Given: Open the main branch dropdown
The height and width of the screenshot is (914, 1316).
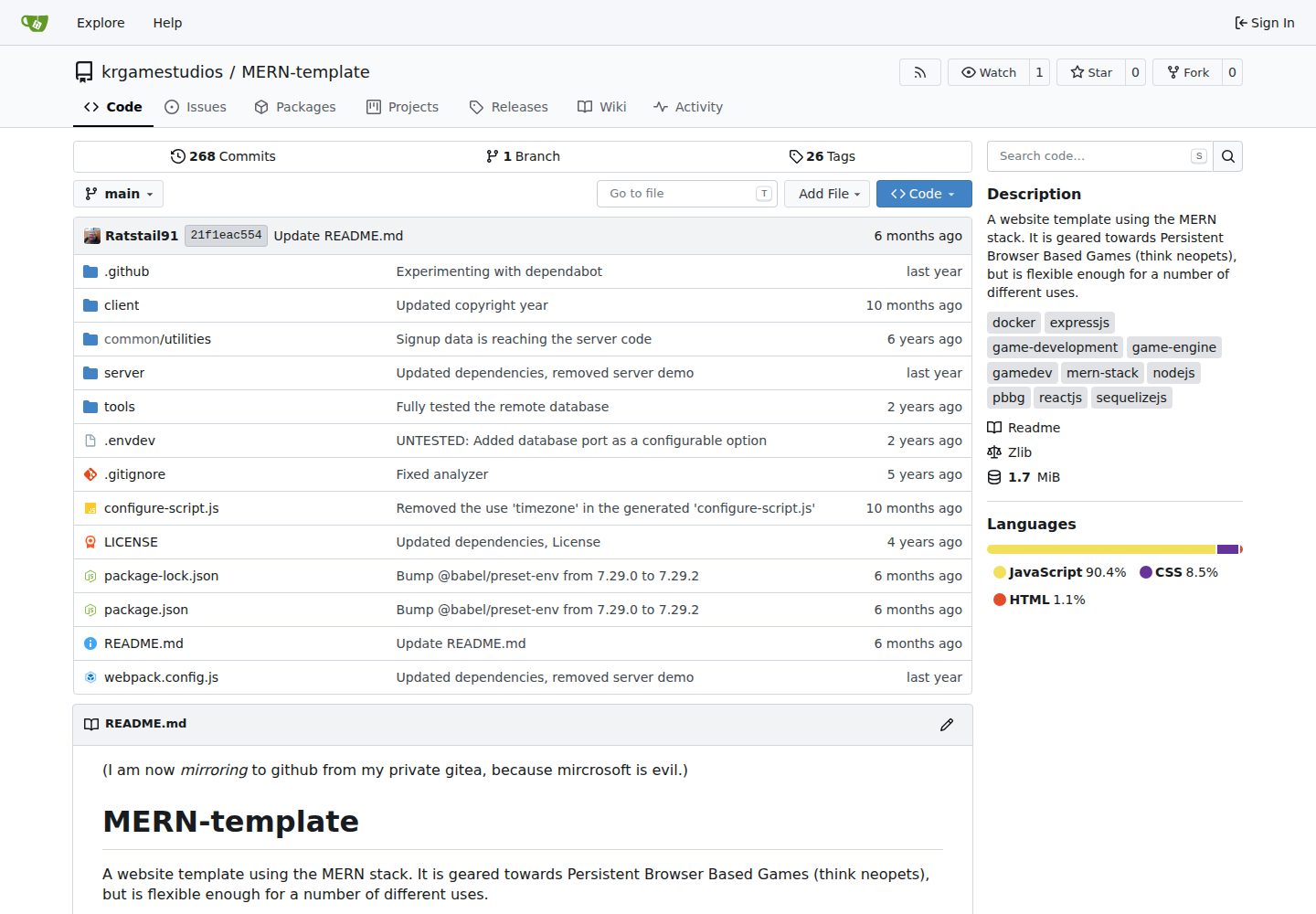Looking at the screenshot, I should (119, 194).
